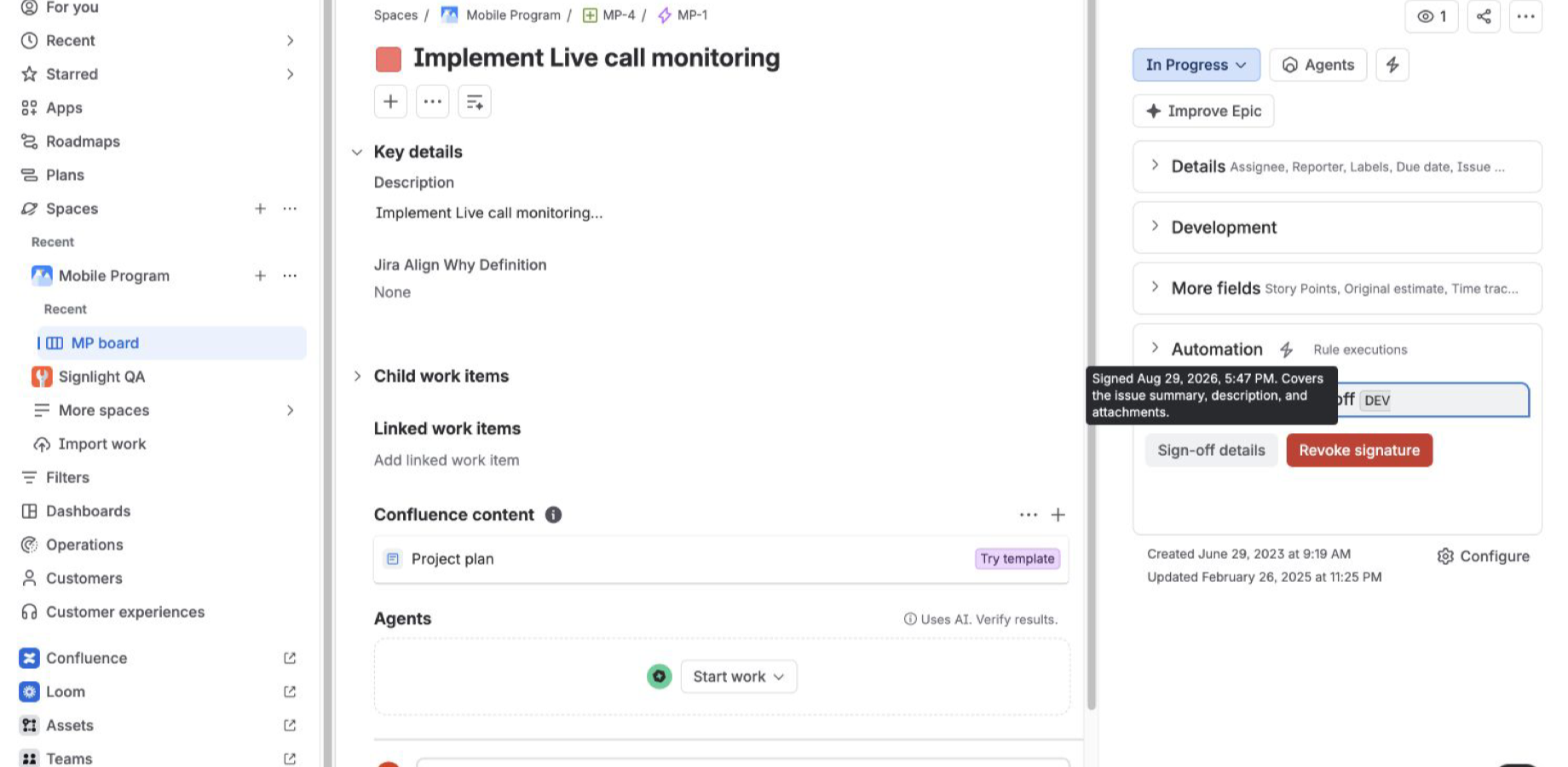This screenshot has height=767, width=1568.
Task: Click Sign-off details button
Action: coord(1211,451)
